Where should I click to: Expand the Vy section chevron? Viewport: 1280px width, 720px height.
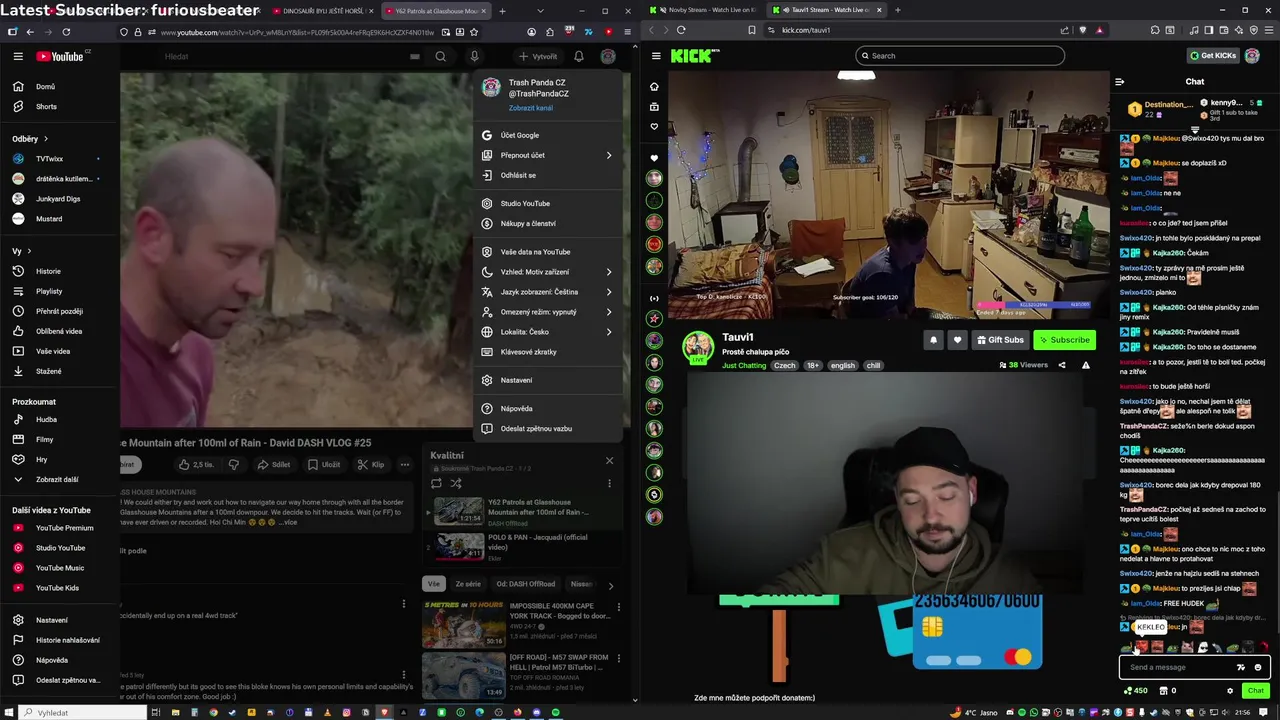[29, 251]
